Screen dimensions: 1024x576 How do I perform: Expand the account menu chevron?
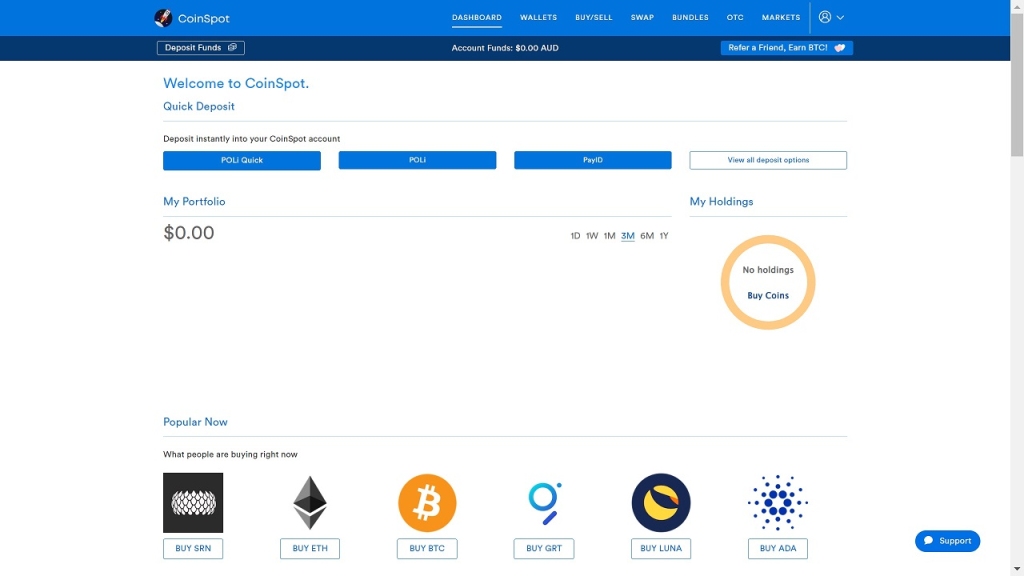840,18
